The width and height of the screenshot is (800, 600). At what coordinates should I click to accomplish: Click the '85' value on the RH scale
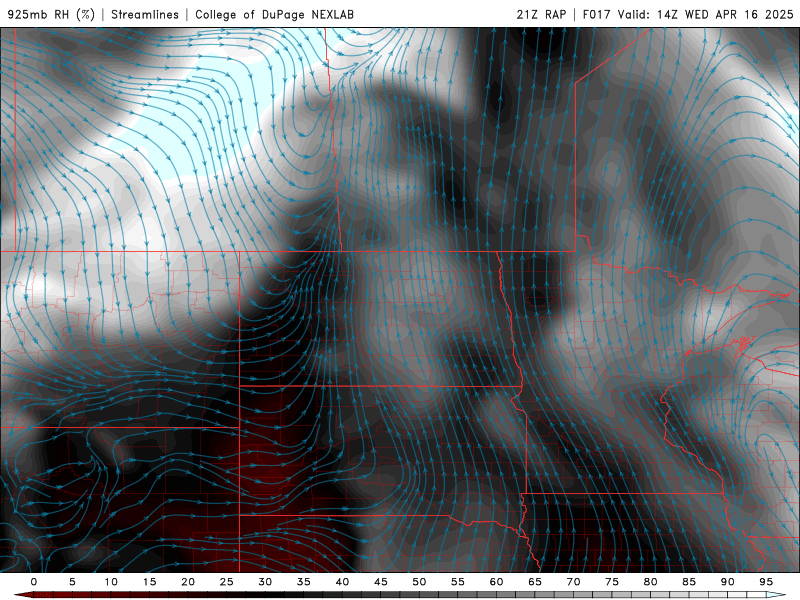pos(689,582)
